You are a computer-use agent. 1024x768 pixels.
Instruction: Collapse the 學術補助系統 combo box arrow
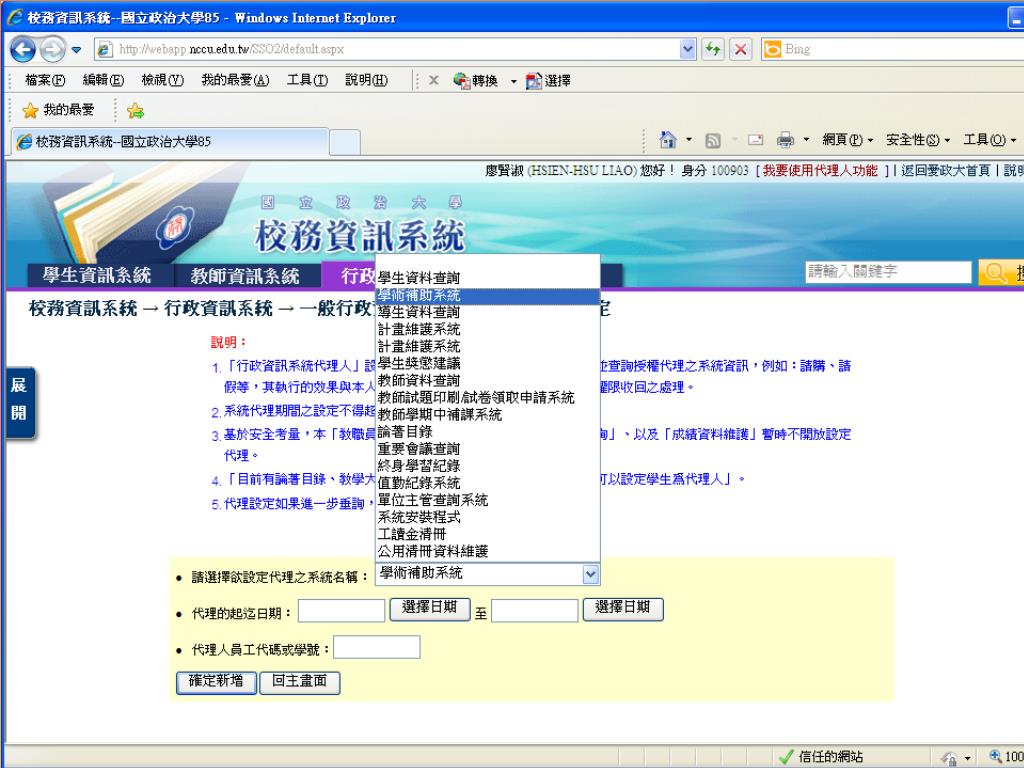point(590,574)
